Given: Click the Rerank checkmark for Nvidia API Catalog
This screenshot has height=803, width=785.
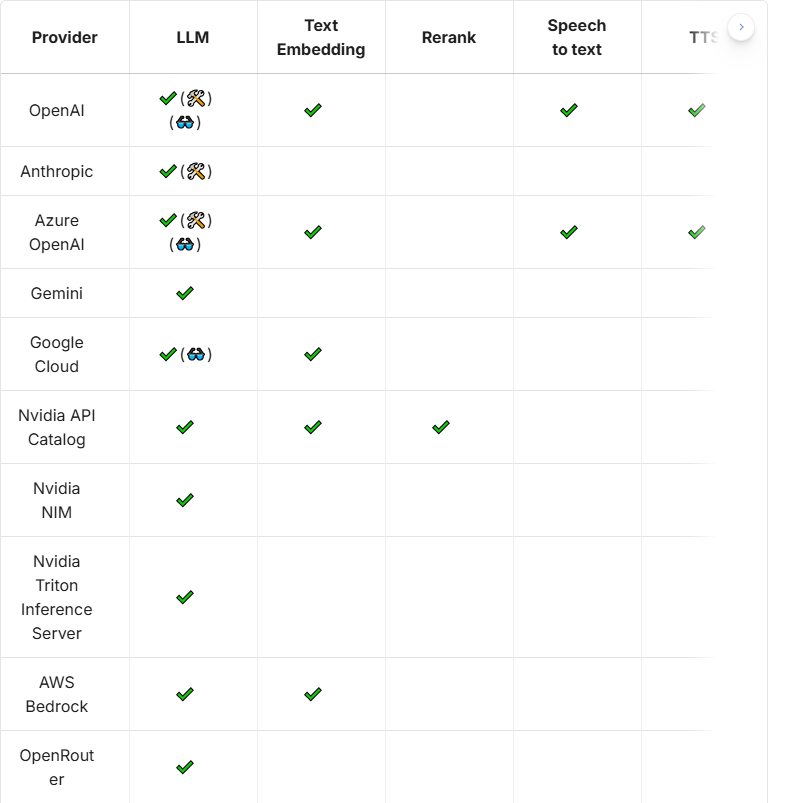Looking at the screenshot, I should [x=441, y=427].
